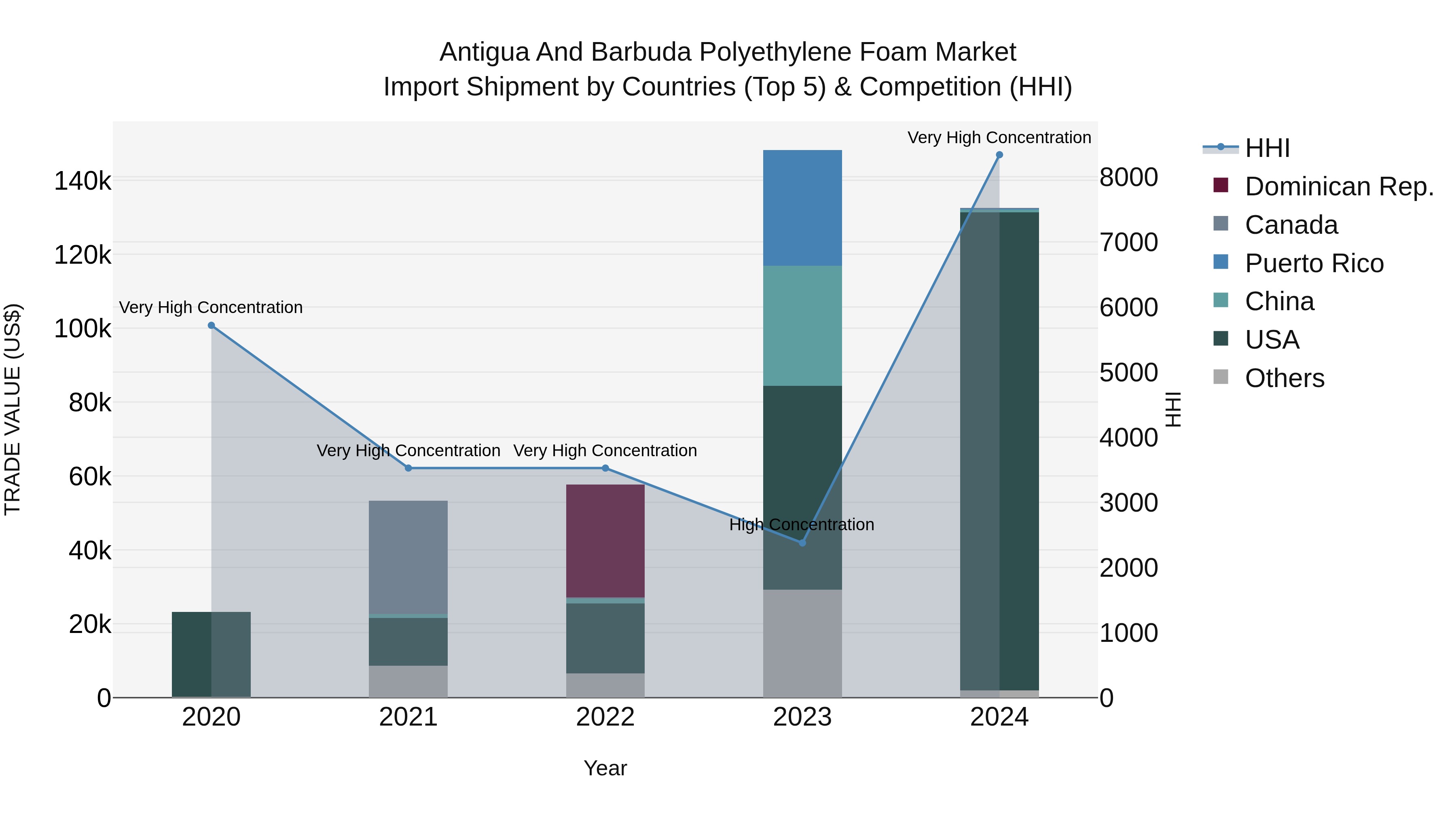Click the 2024 x-axis label
This screenshot has width=1456, height=819.
(999, 717)
